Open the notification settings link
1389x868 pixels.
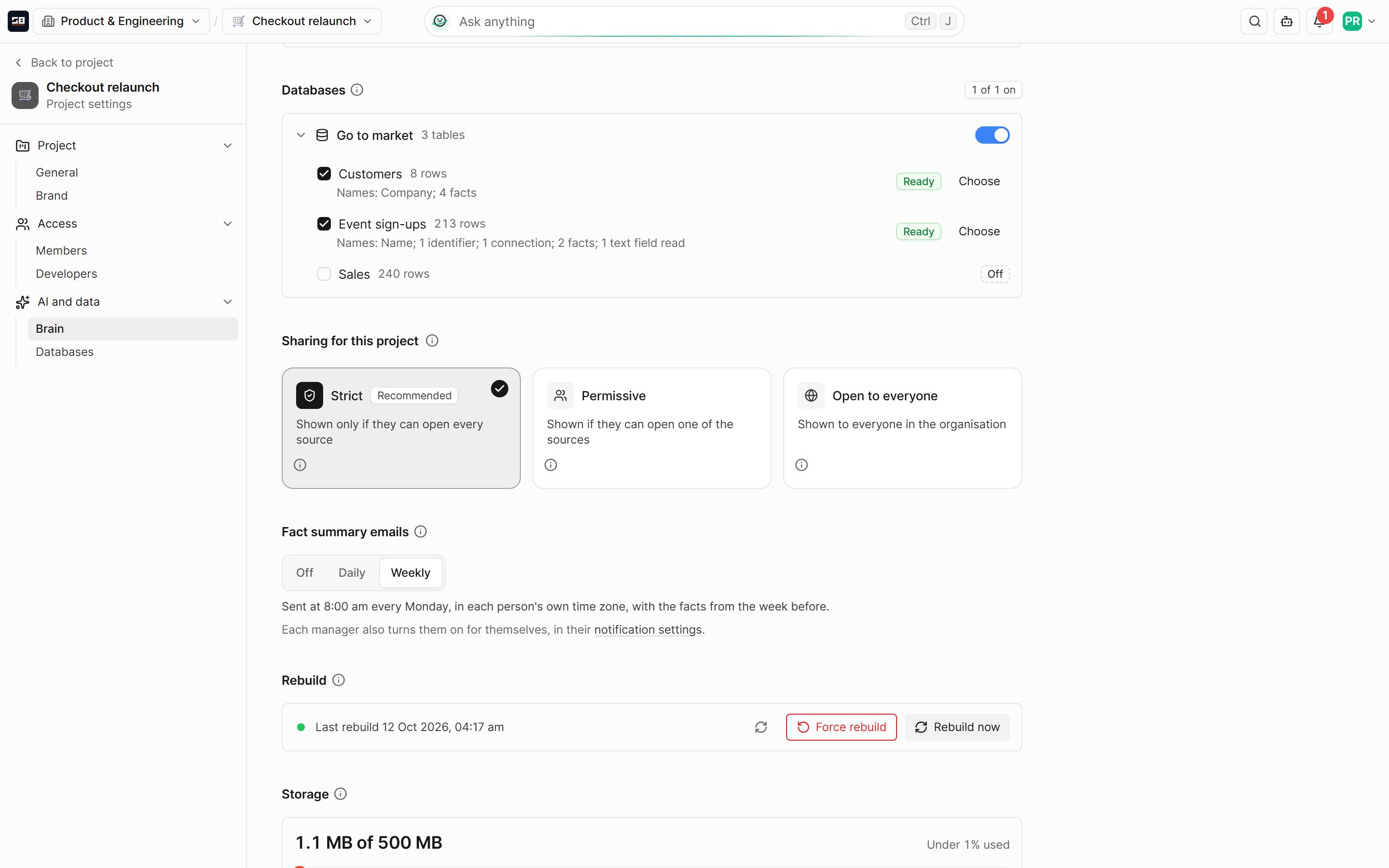click(x=648, y=630)
